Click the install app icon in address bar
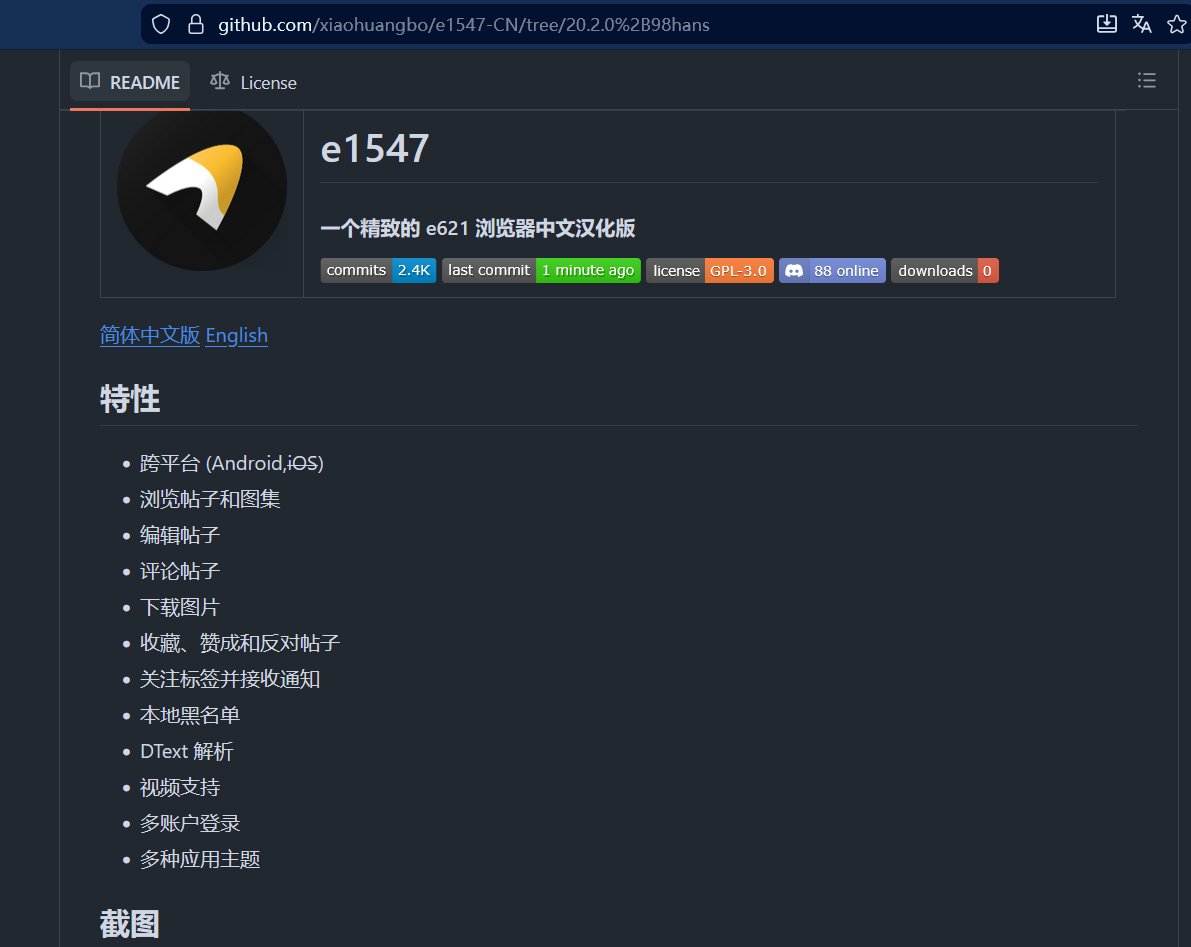Image resolution: width=1191 pixels, height=947 pixels. (1107, 24)
